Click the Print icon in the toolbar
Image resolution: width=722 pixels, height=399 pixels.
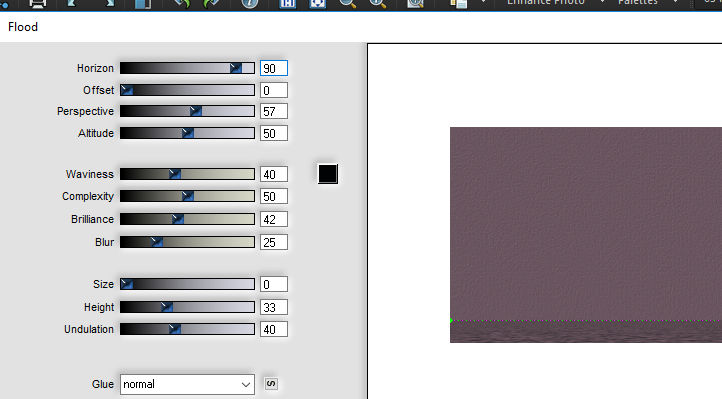click(x=37, y=4)
